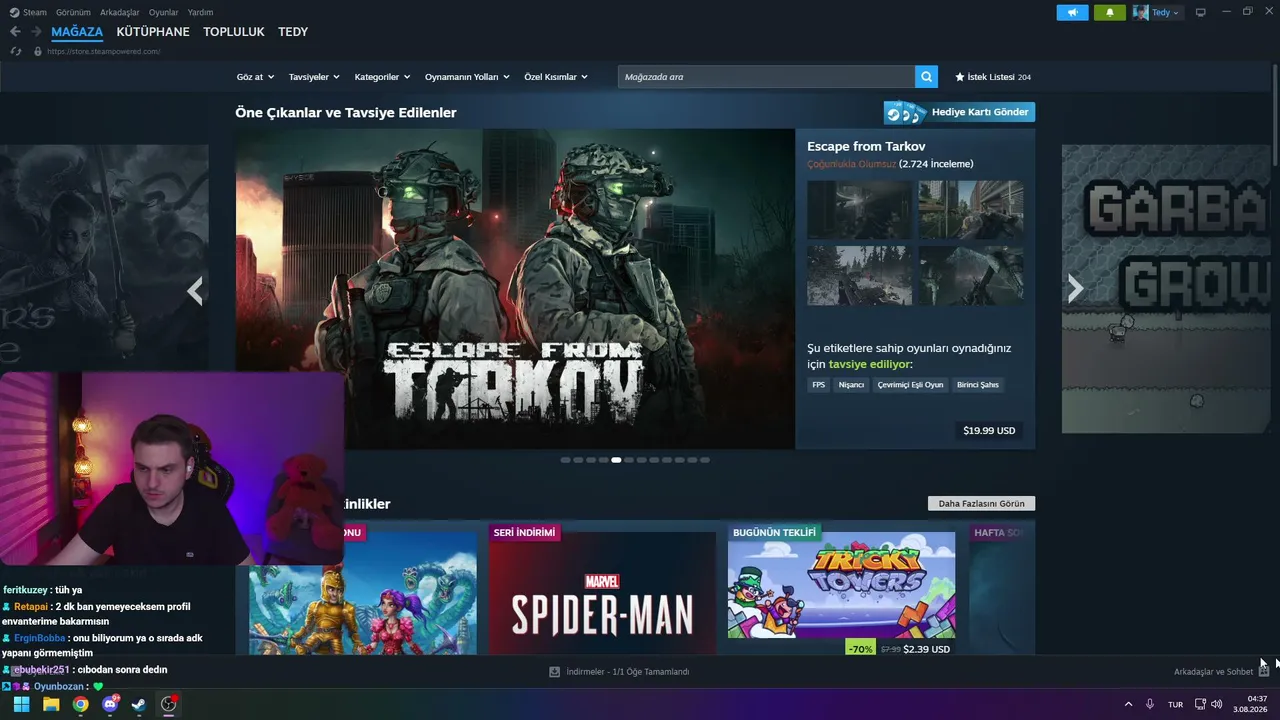Open the TUR input language indicator
The width and height of the screenshot is (1280, 720).
[1176, 704]
